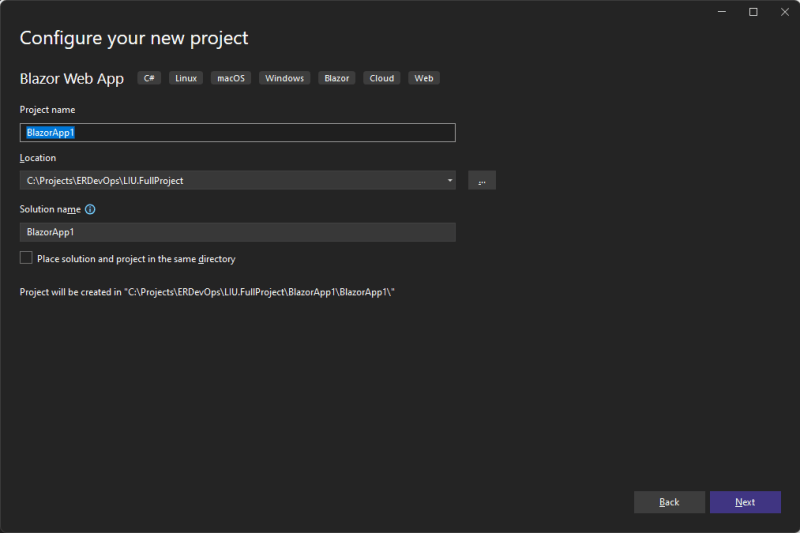Click the C# tag
This screenshot has width=800, height=533.
pyautogui.click(x=149, y=78)
